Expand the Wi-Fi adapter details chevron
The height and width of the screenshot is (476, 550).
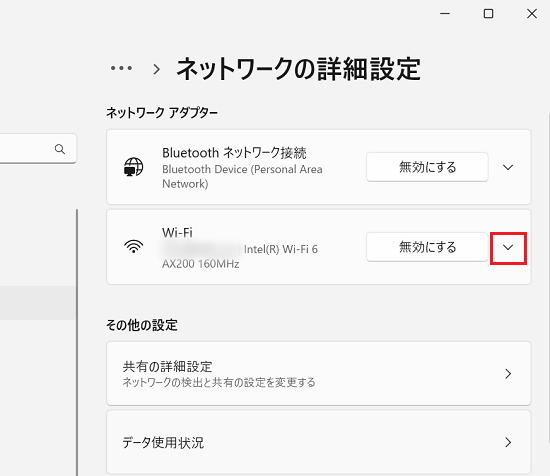tap(508, 248)
